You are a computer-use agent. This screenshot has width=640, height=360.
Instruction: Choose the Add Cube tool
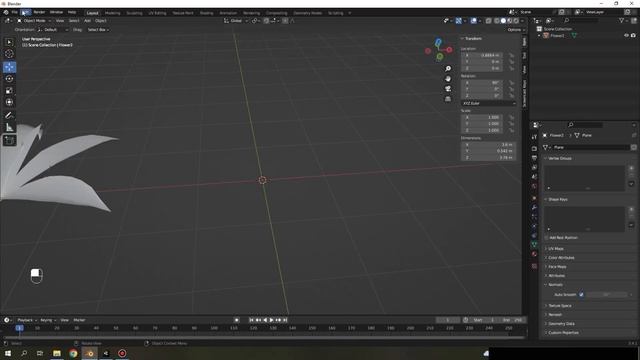pyautogui.click(x=9, y=141)
